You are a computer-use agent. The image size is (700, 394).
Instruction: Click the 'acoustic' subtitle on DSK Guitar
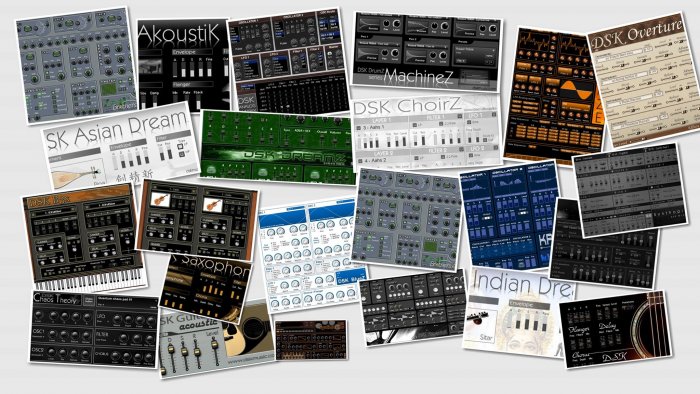[x=198, y=325]
